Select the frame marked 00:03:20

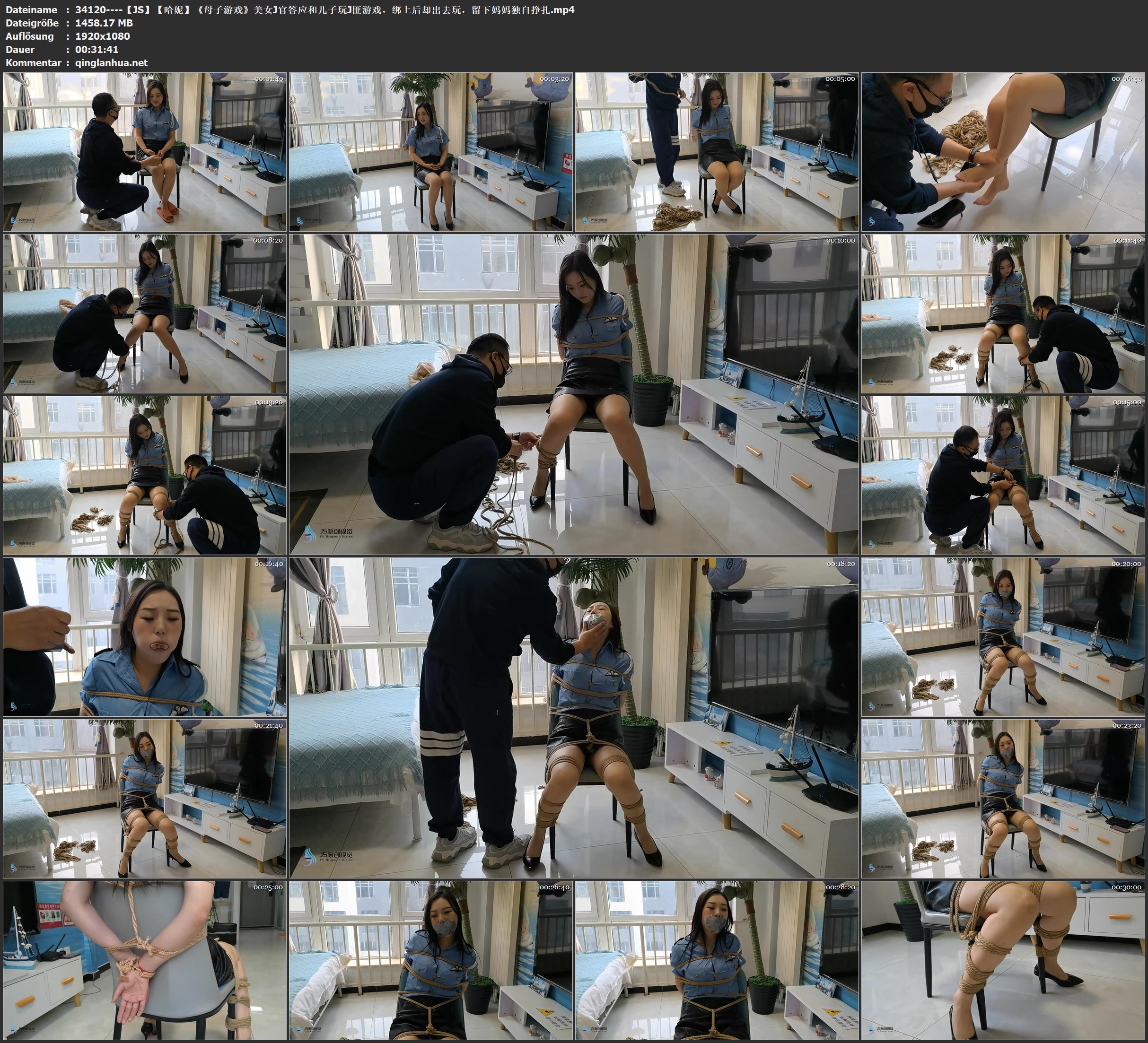coord(431,151)
